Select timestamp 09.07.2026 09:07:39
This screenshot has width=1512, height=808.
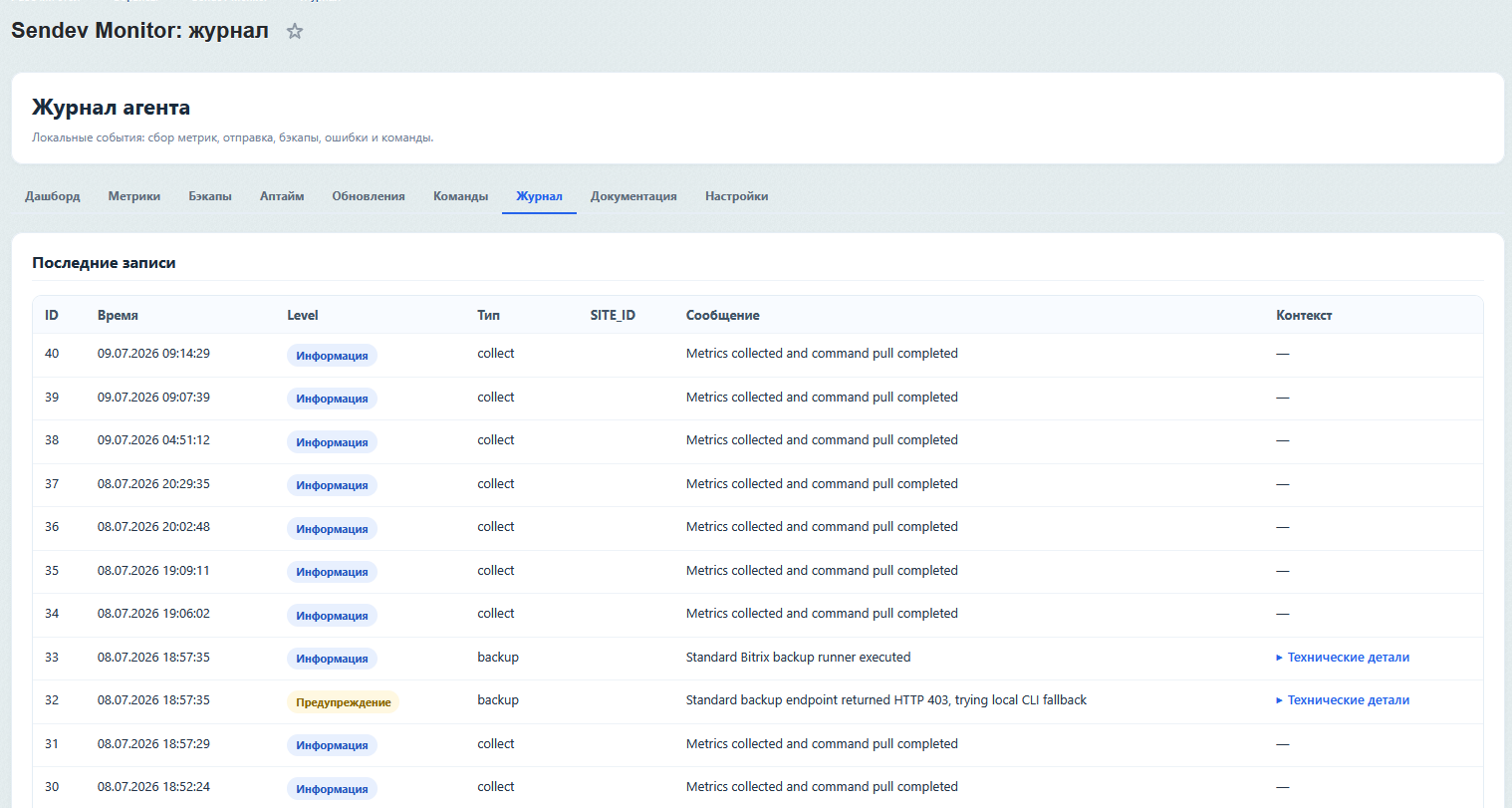click(153, 397)
